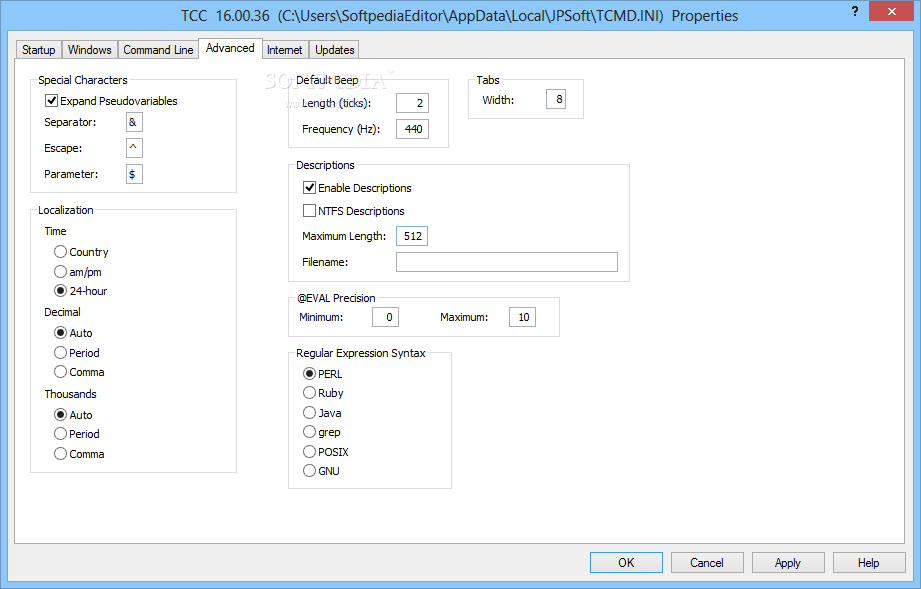This screenshot has width=921, height=589.
Task: Click the descriptions Filename field
Action: (507, 262)
